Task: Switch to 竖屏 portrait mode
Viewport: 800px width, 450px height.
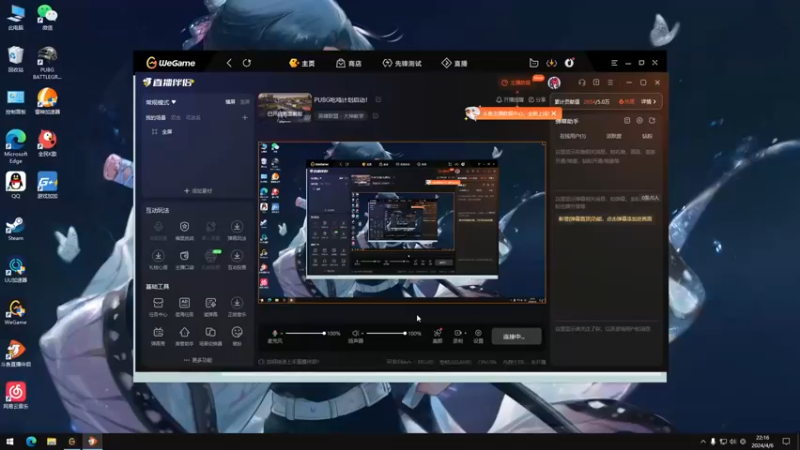Action: tap(245, 102)
